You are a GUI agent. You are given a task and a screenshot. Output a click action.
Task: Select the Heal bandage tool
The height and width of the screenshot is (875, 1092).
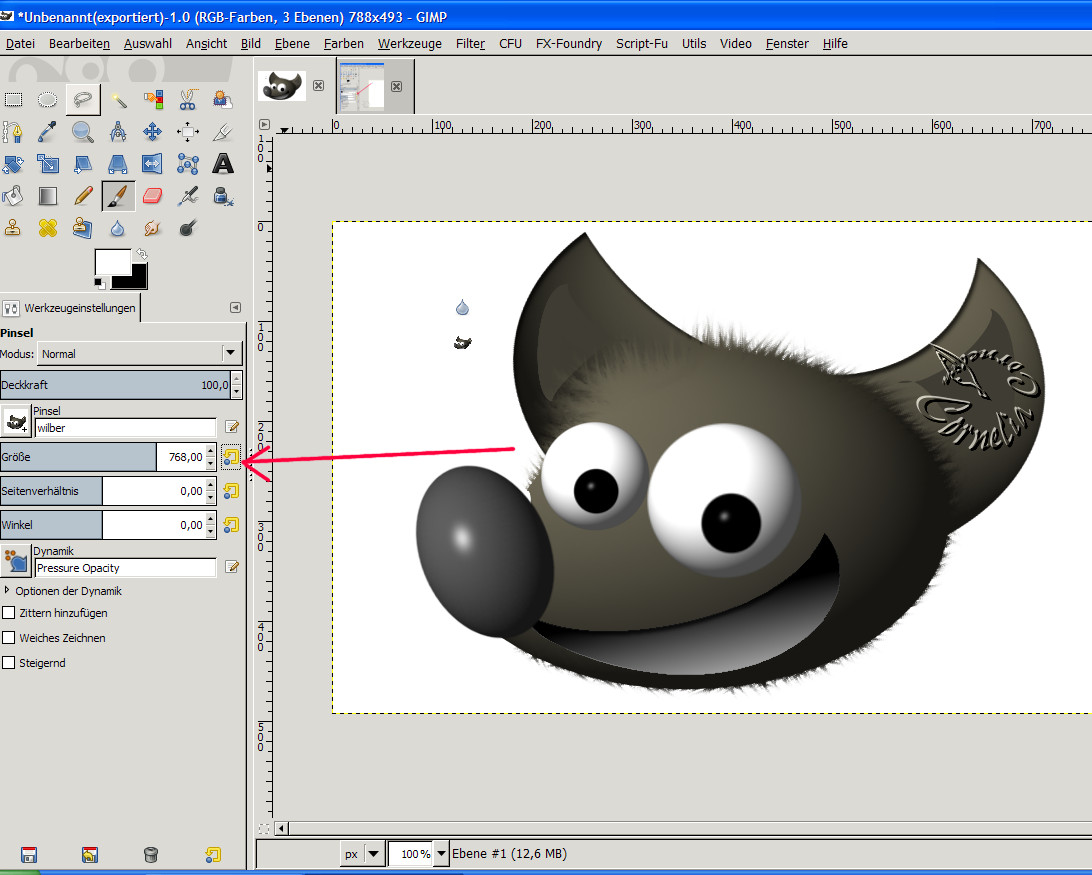click(x=47, y=228)
